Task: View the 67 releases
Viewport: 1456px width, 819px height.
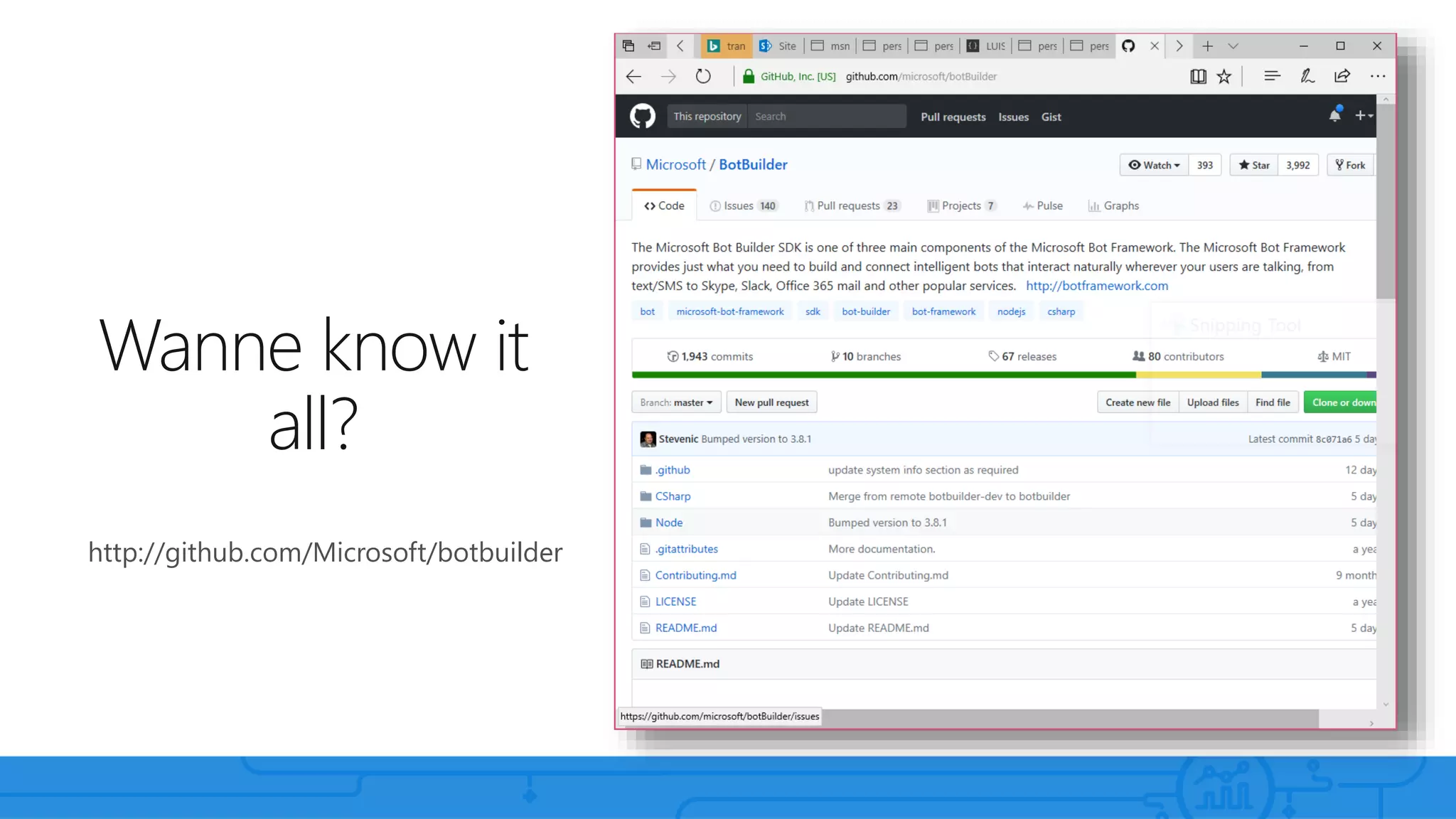Action: tap(1022, 357)
